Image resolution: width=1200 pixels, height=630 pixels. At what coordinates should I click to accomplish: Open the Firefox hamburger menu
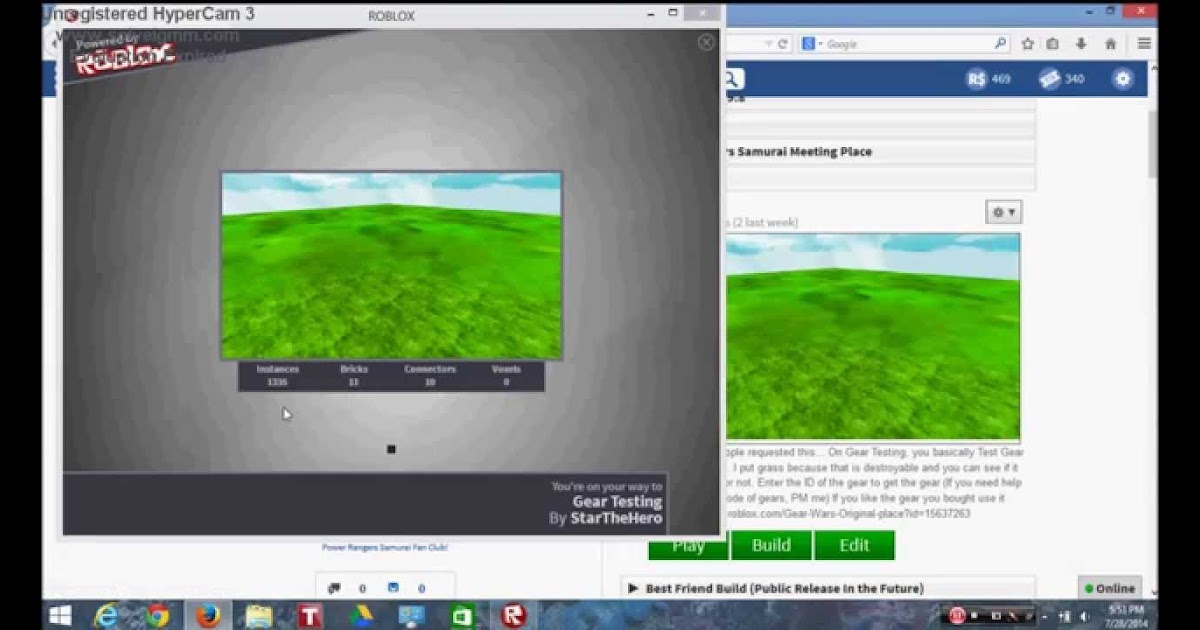pyautogui.click(x=1144, y=44)
